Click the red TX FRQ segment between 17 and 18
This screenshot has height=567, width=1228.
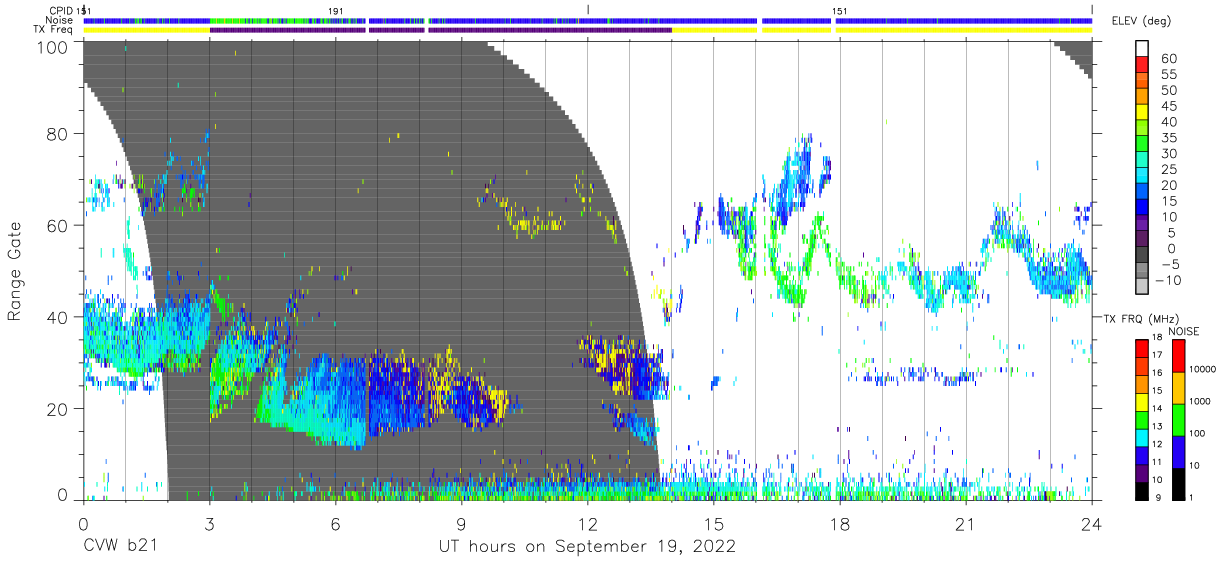point(1141,348)
